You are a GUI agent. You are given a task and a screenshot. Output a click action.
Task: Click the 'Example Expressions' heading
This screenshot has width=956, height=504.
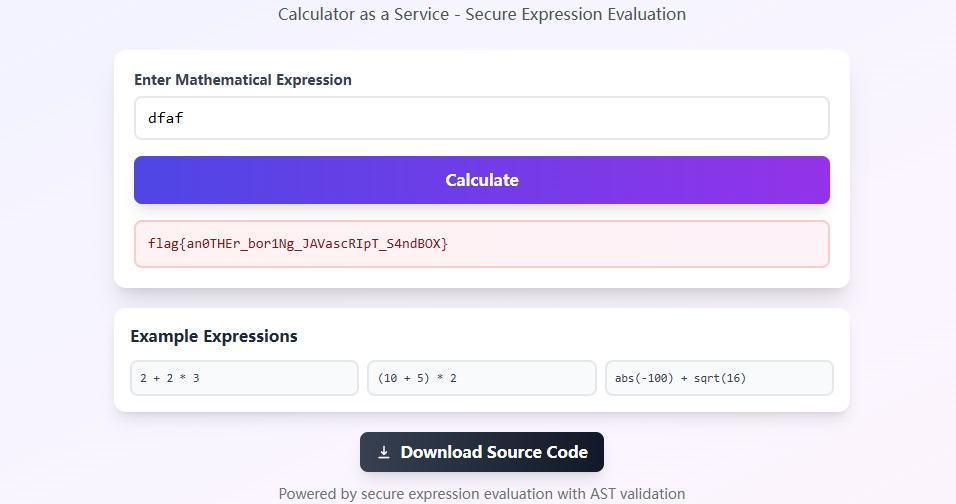pos(214,336)
